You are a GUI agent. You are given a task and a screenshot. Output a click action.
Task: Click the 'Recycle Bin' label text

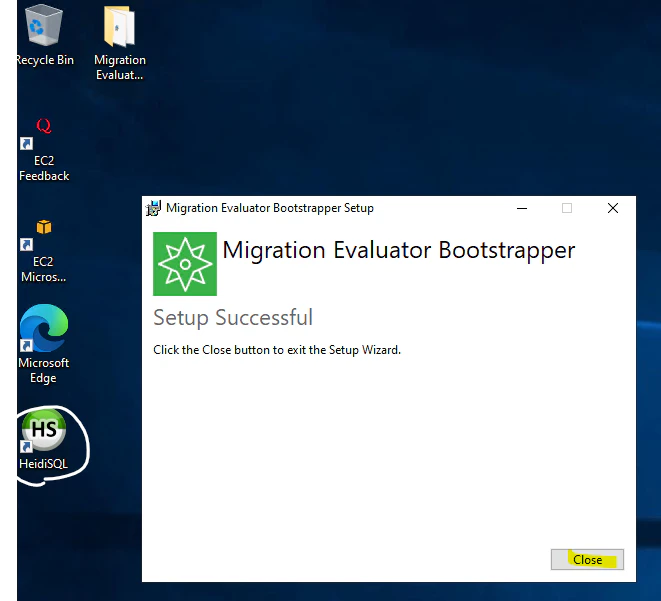tap(45, 60)
